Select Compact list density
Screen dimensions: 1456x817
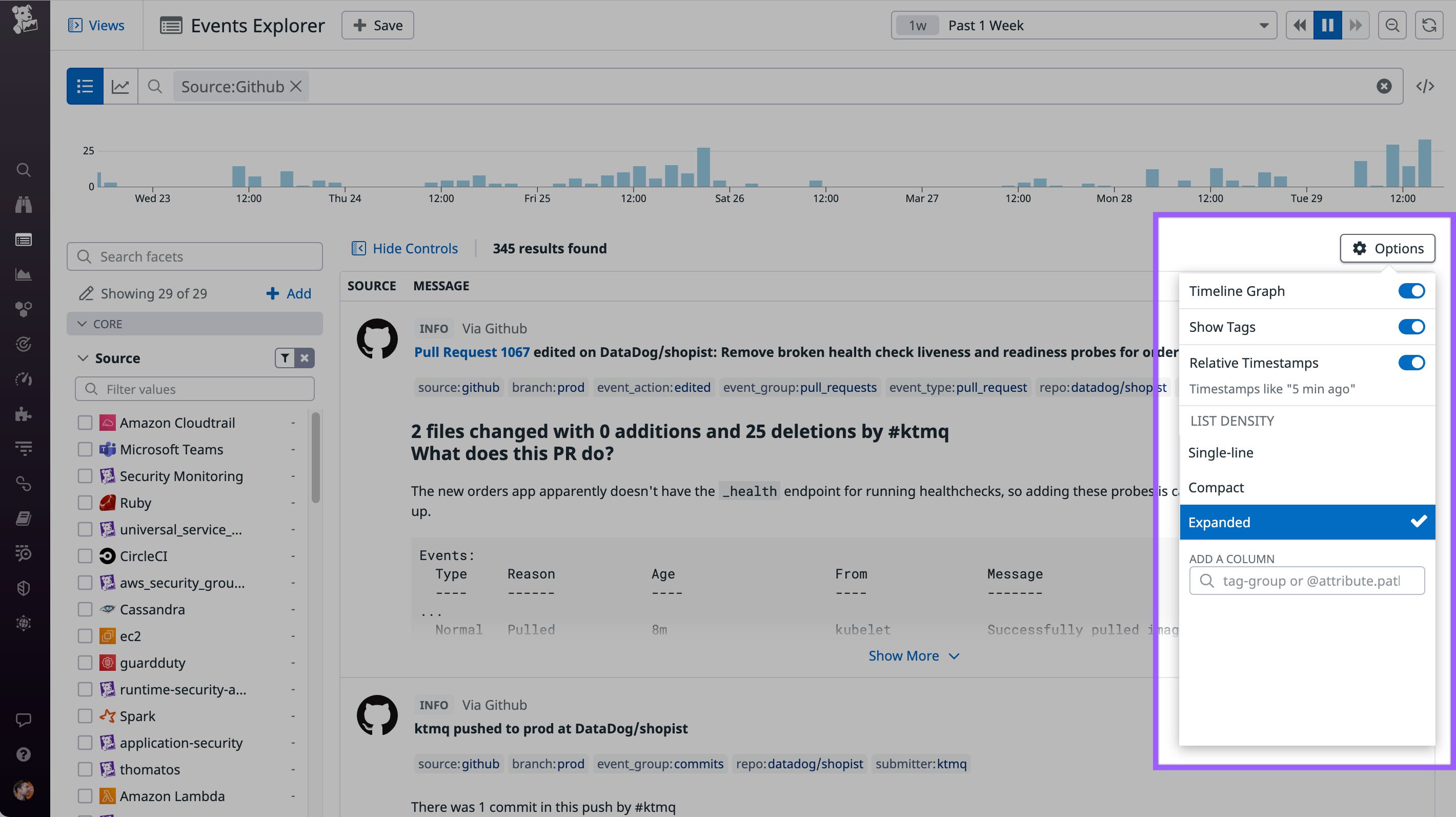pos(1216,487)
